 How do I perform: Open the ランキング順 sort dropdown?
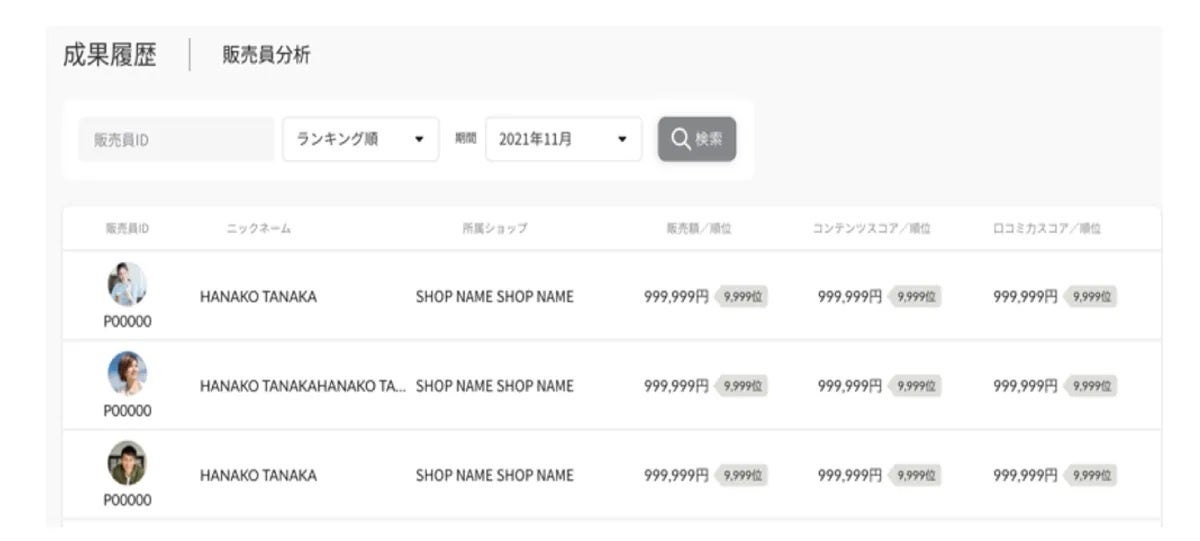(361, 139)
